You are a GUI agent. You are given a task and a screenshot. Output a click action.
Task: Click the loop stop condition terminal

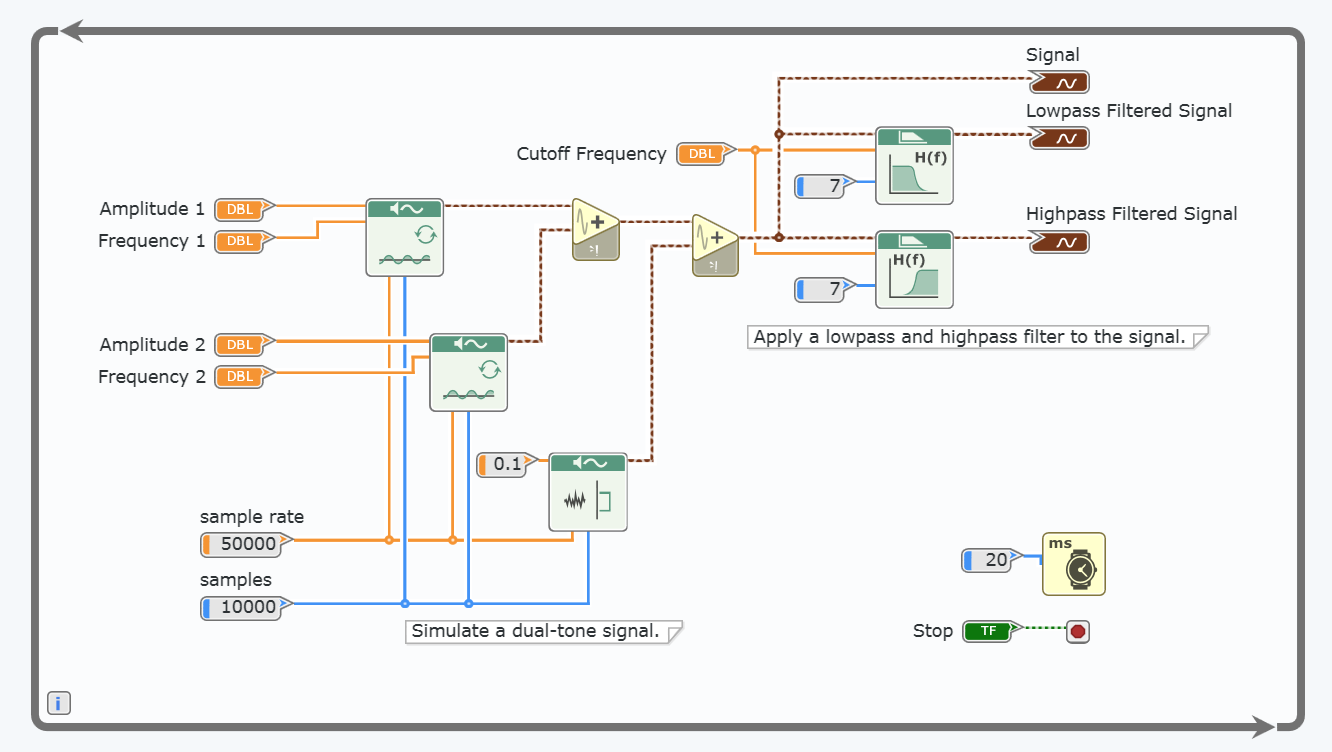coord(1077,631)
